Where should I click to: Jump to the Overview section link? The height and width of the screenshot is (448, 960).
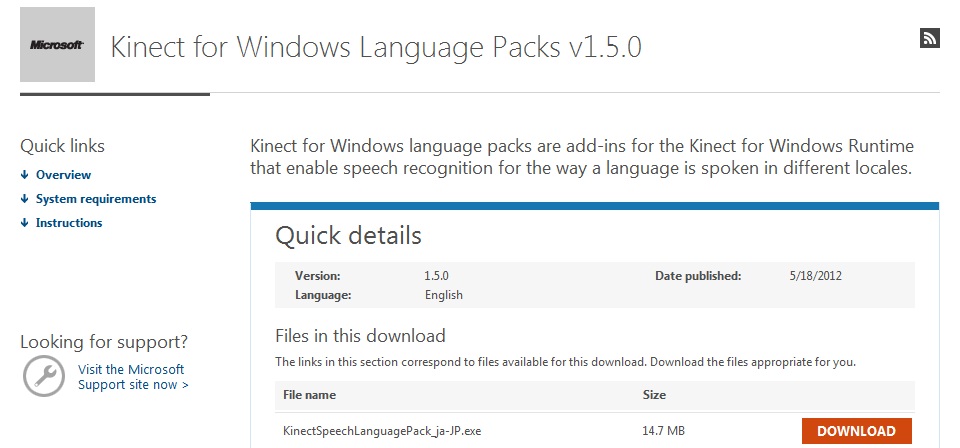pos(63,175)
